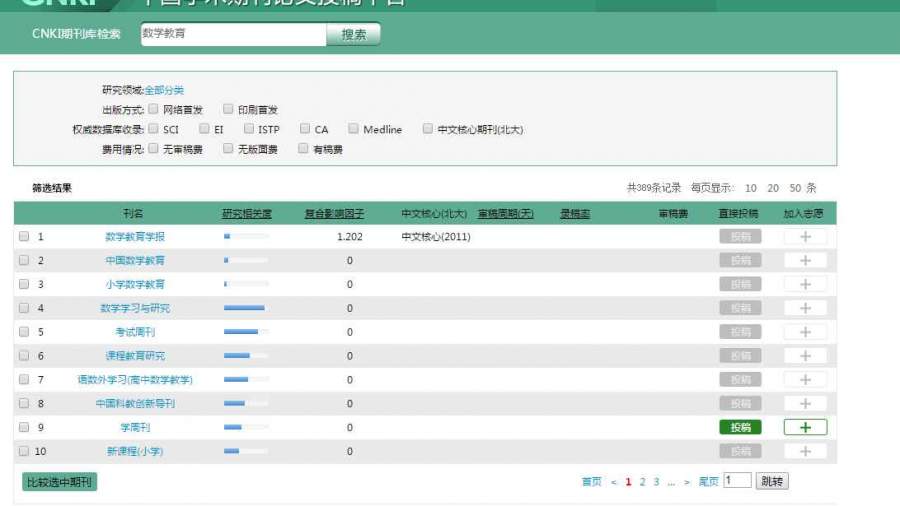
Task: Click the search input containing 数学教育
Action: [x=232, y=34]
